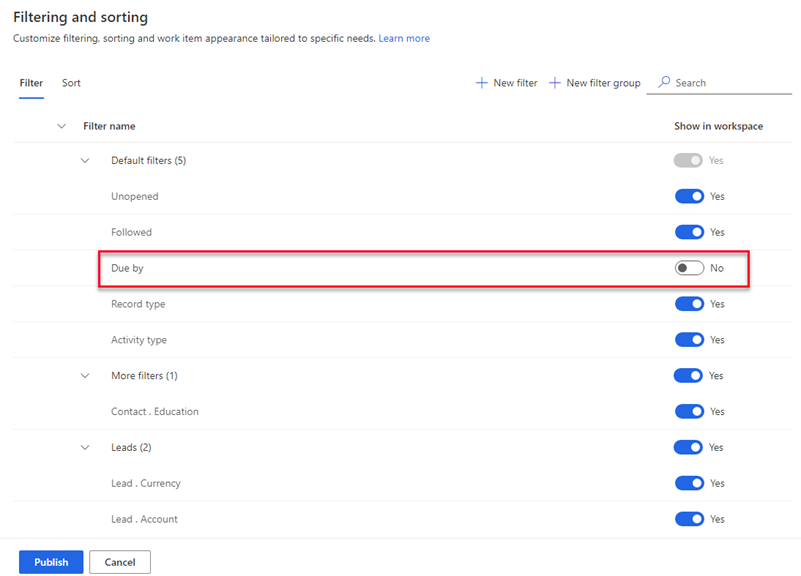Click the plus icon beside New filter
This screenshot has height=576, width=801.
tap(481, 83)
